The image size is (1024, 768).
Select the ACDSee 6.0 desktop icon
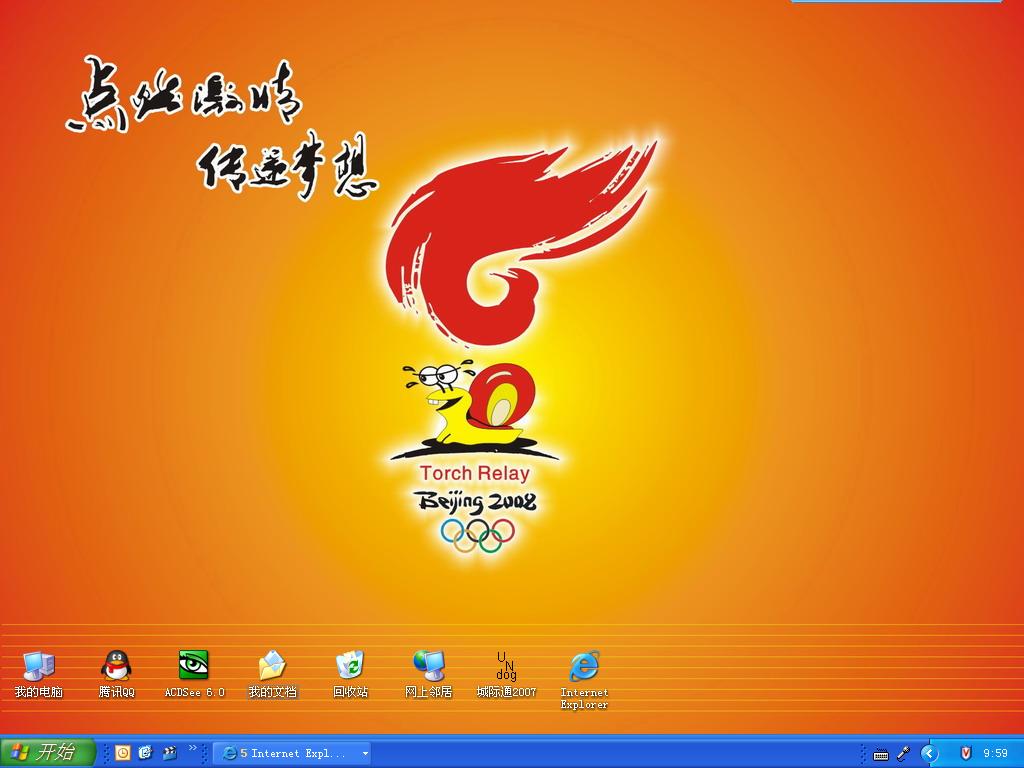point(194,666)
